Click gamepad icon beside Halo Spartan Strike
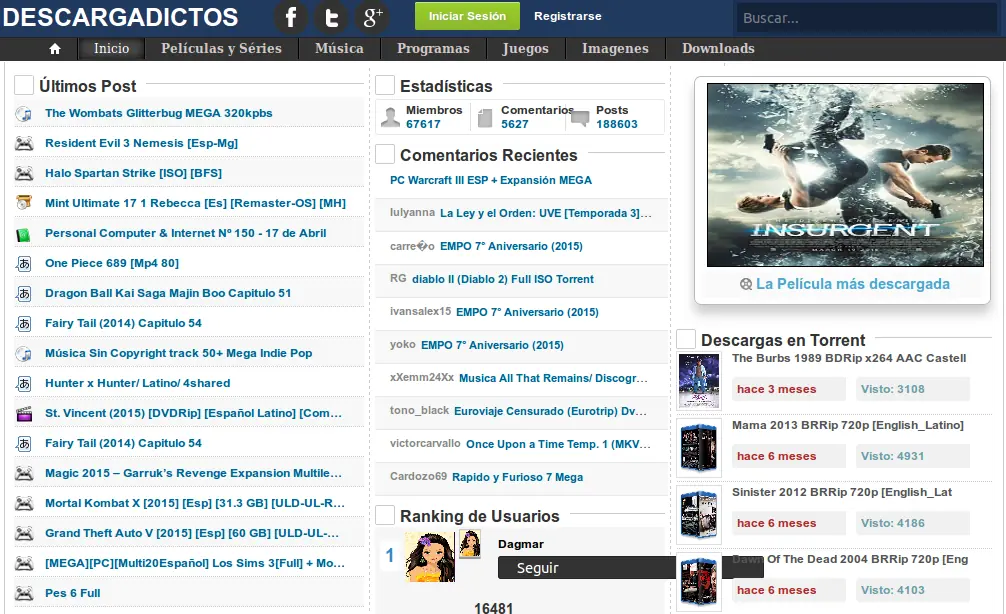 click(x=24, y=173)
